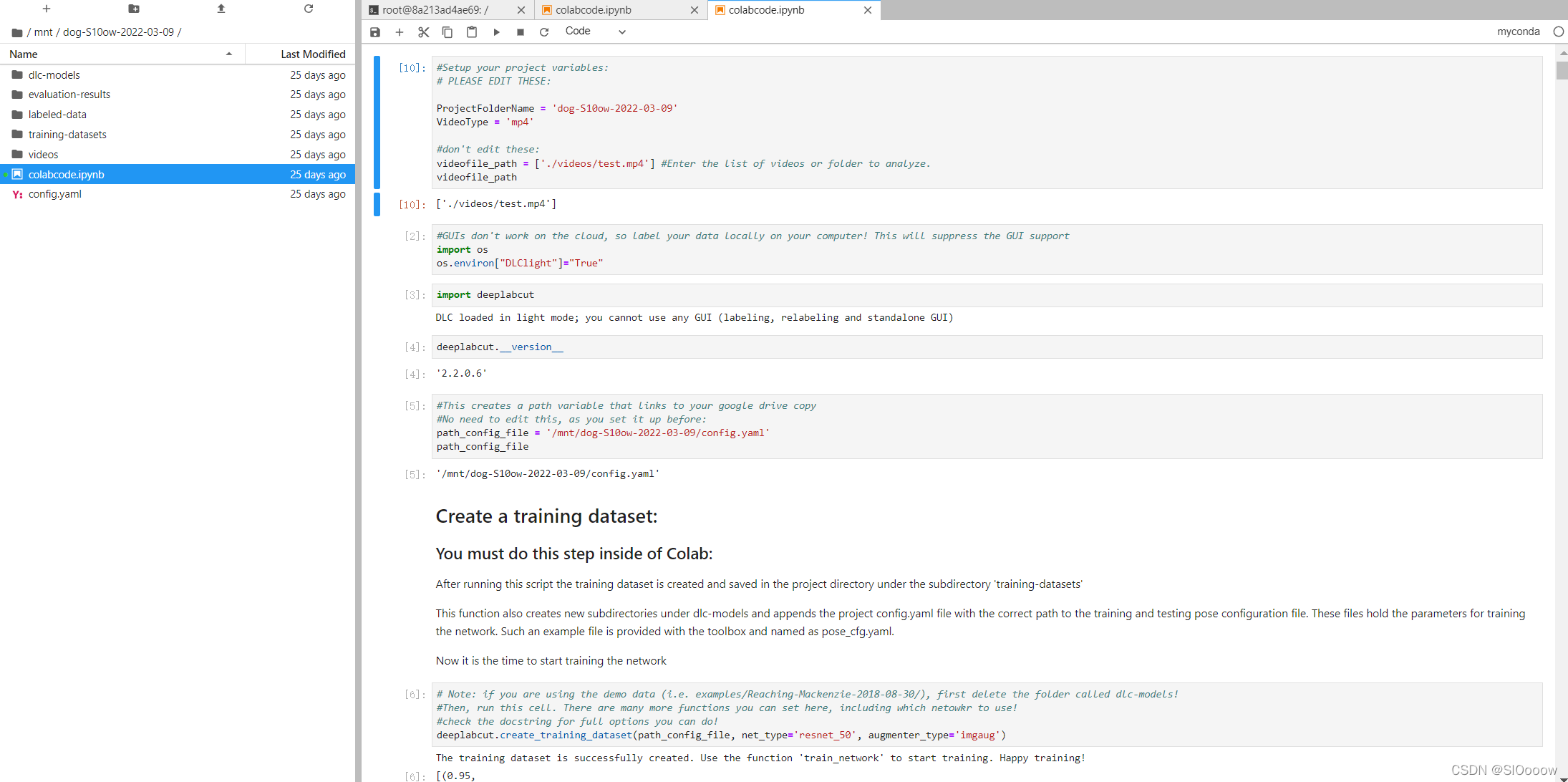Open the evaluation-results folder
The image size is (1568, 782).
tap(178, 95)
